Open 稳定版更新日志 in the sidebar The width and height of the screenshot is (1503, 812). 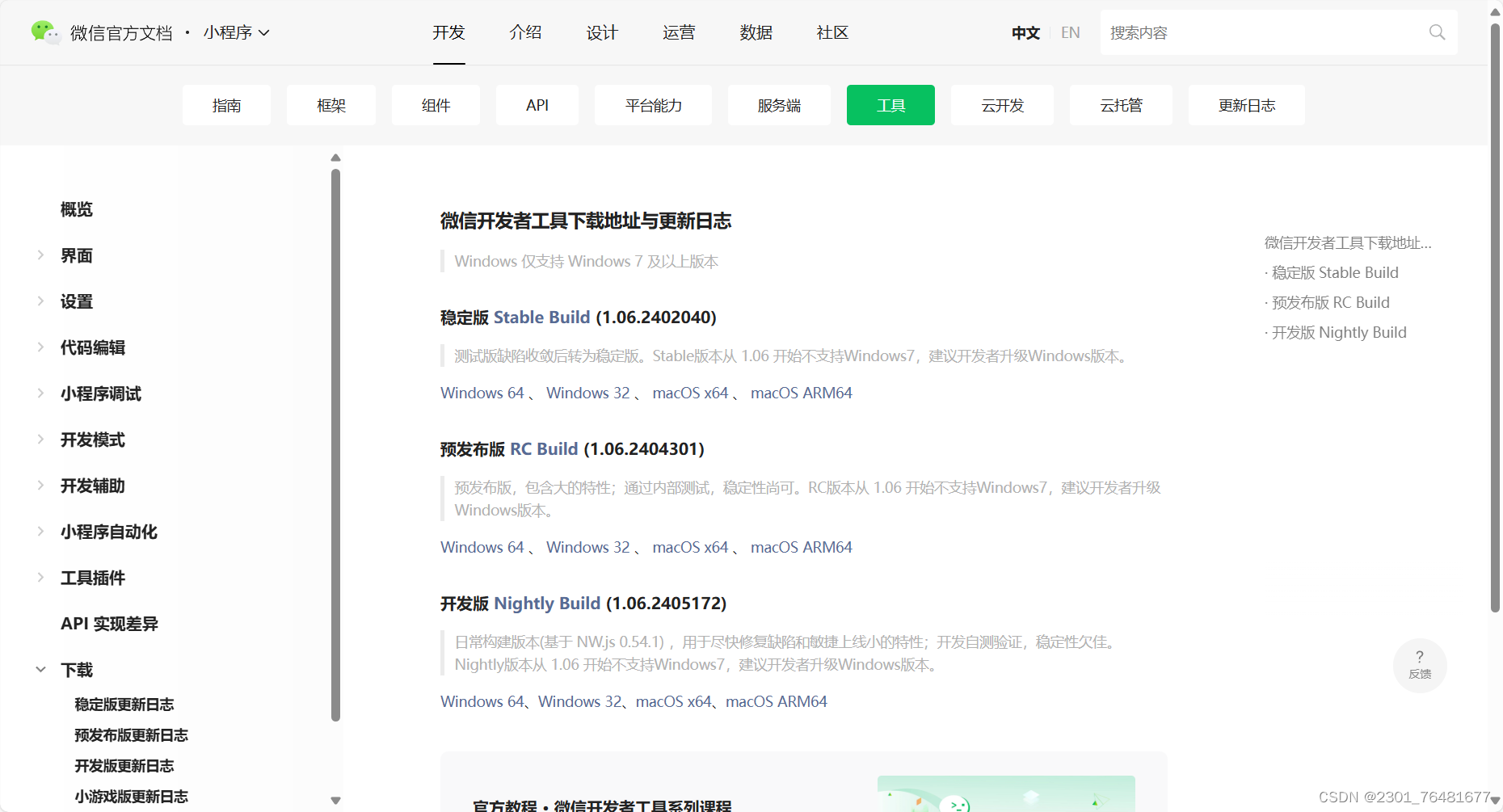click(x=124, y=705)
